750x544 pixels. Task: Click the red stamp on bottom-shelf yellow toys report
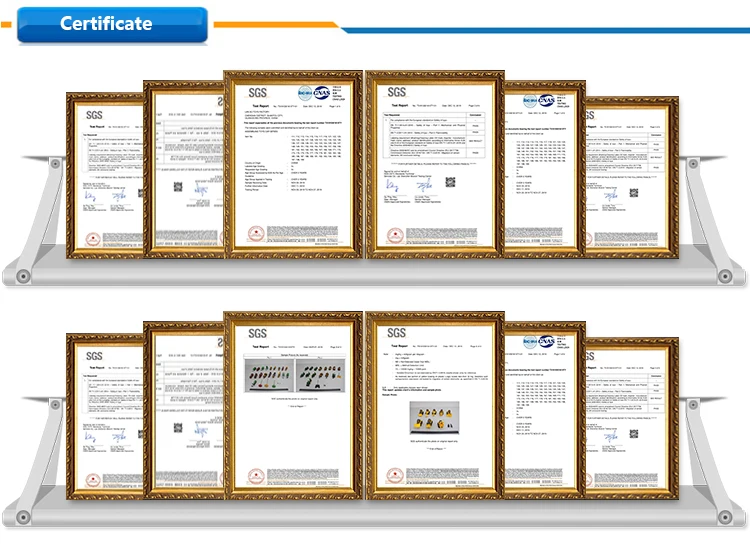point(395,477)
